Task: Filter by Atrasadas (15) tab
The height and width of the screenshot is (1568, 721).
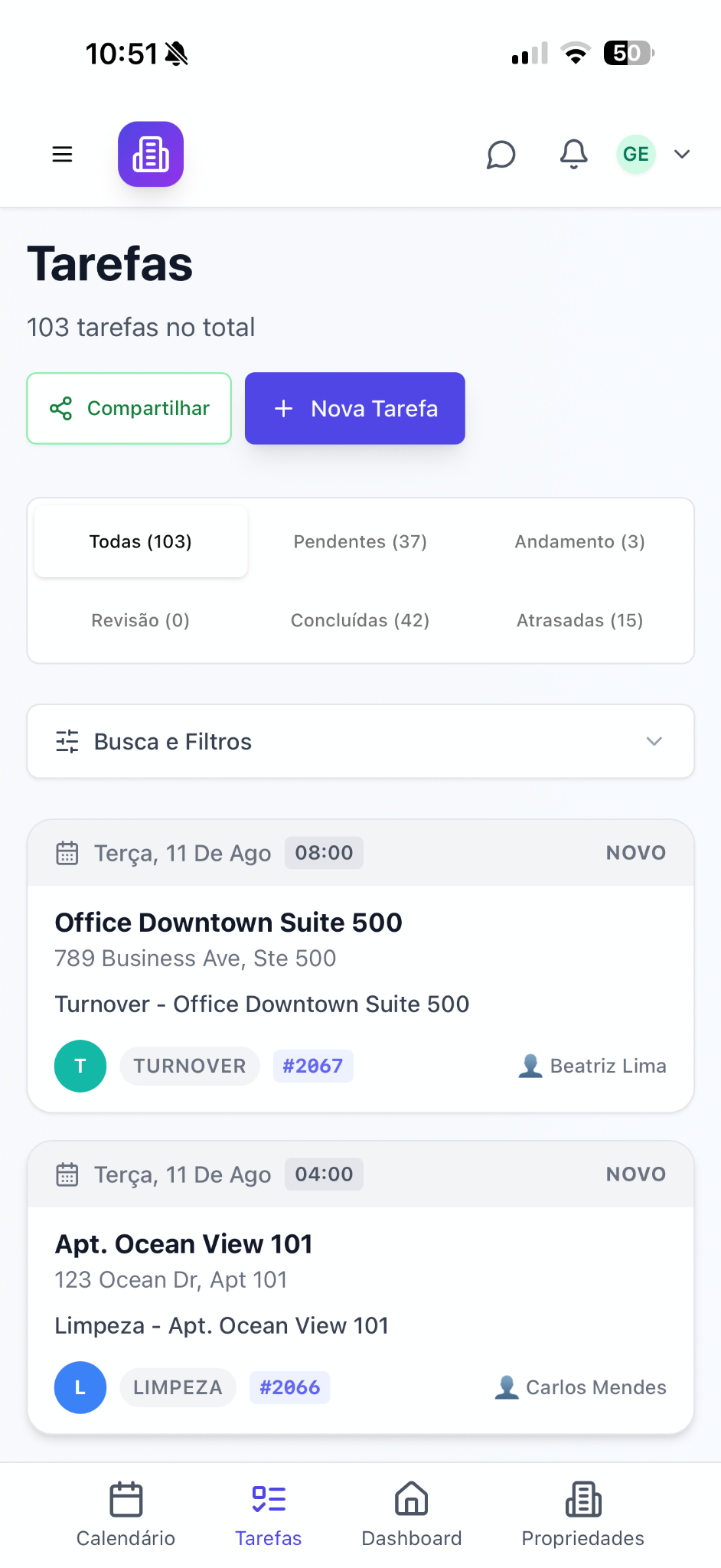Action: (580, 620)
